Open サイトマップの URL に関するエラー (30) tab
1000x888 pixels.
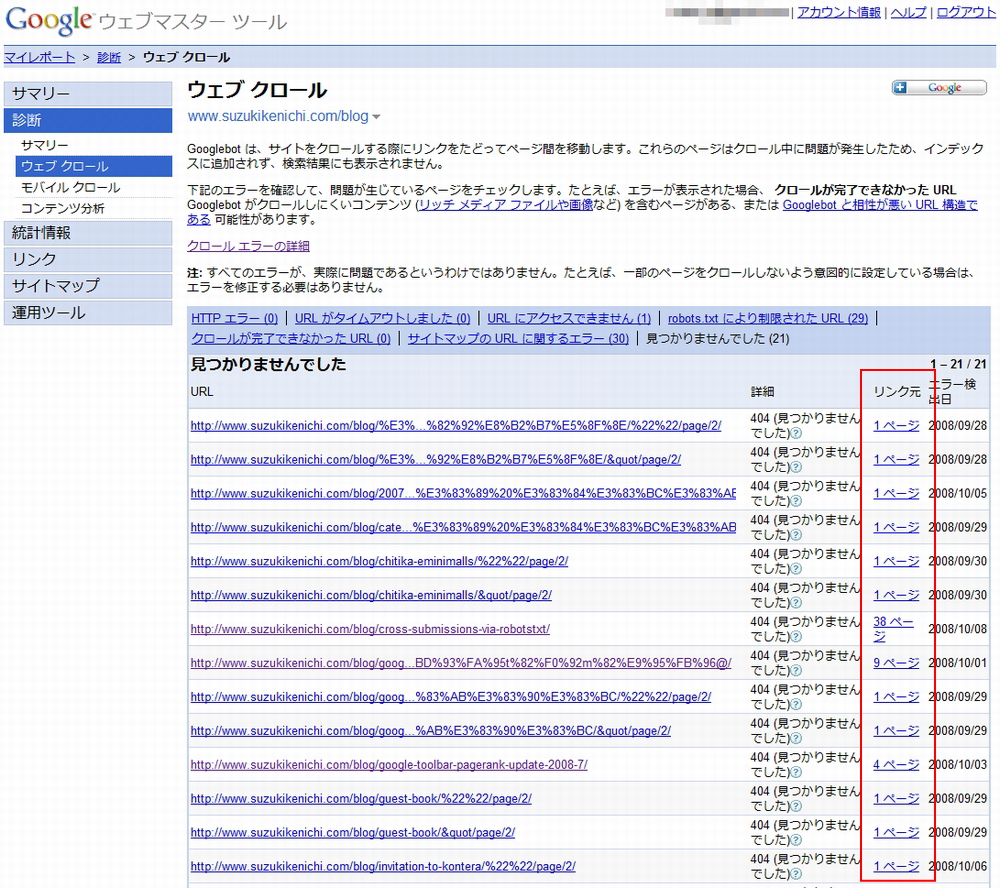pos(518,339)
